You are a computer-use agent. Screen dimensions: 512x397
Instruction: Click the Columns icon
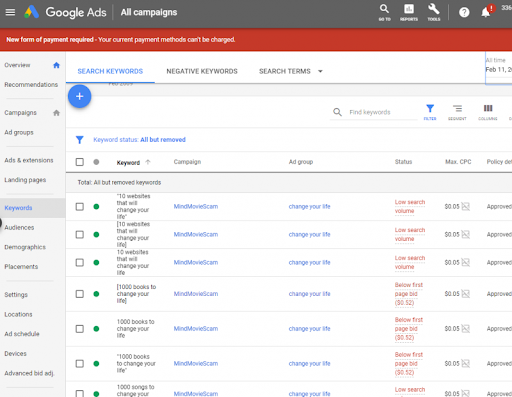(x=488, y=112)
